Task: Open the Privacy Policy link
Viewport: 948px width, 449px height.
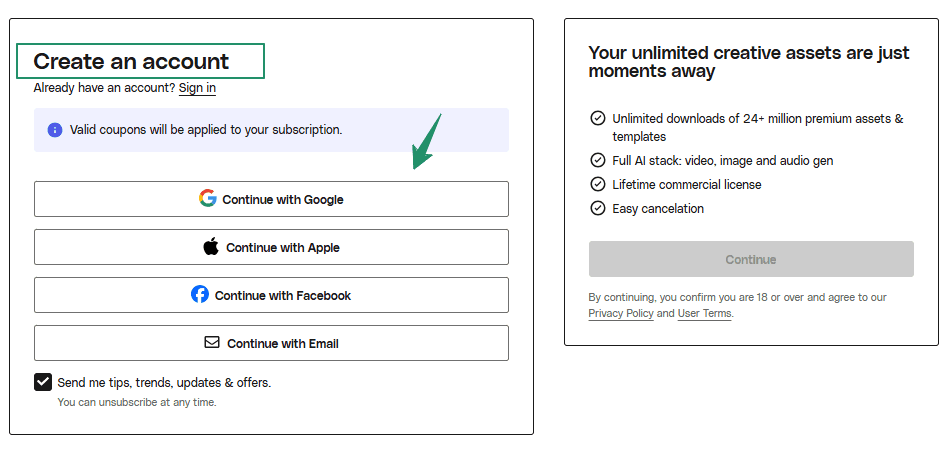Action: point(620,314)
